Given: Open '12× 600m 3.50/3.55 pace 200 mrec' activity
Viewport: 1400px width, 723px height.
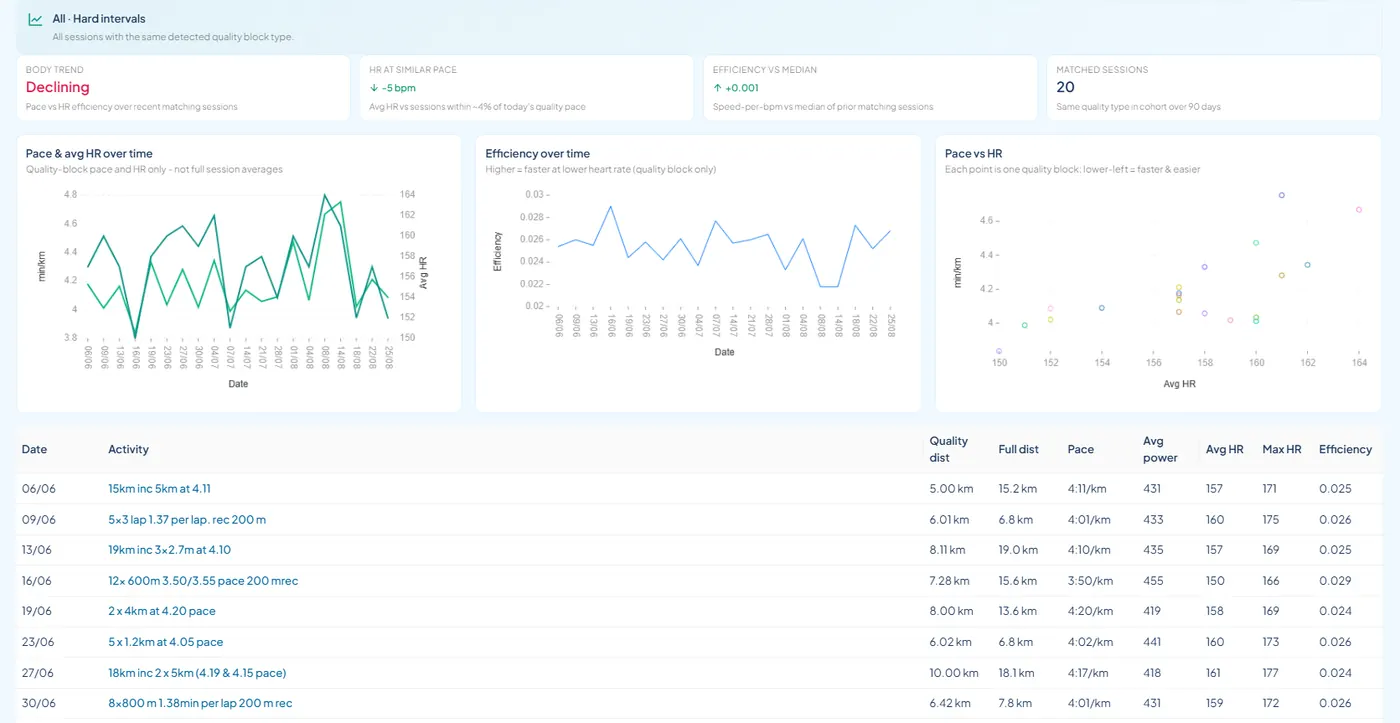Looking at the screenshot, I should pos(203,581).
